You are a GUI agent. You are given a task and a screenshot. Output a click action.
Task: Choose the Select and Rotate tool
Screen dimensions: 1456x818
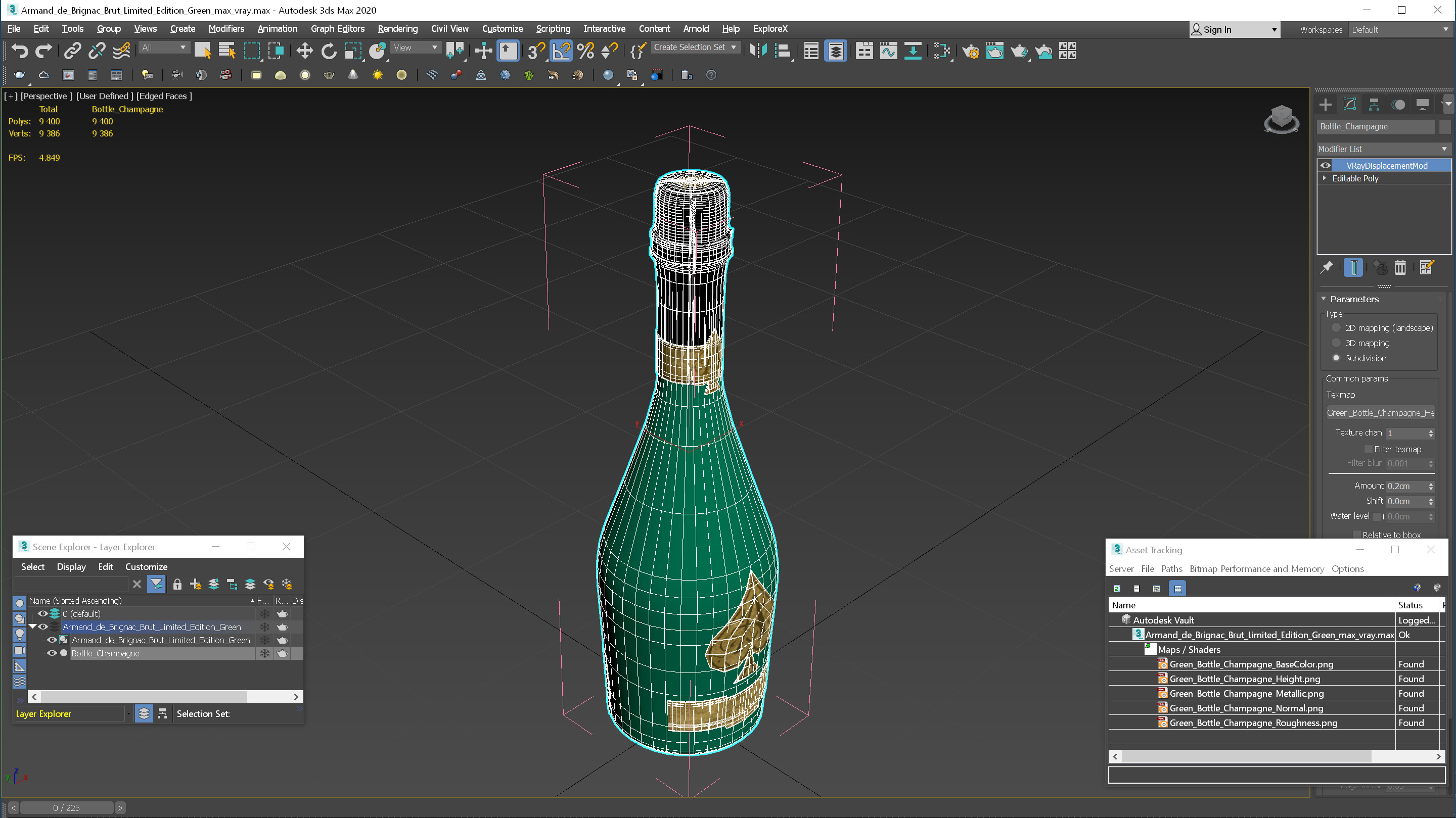329,52
